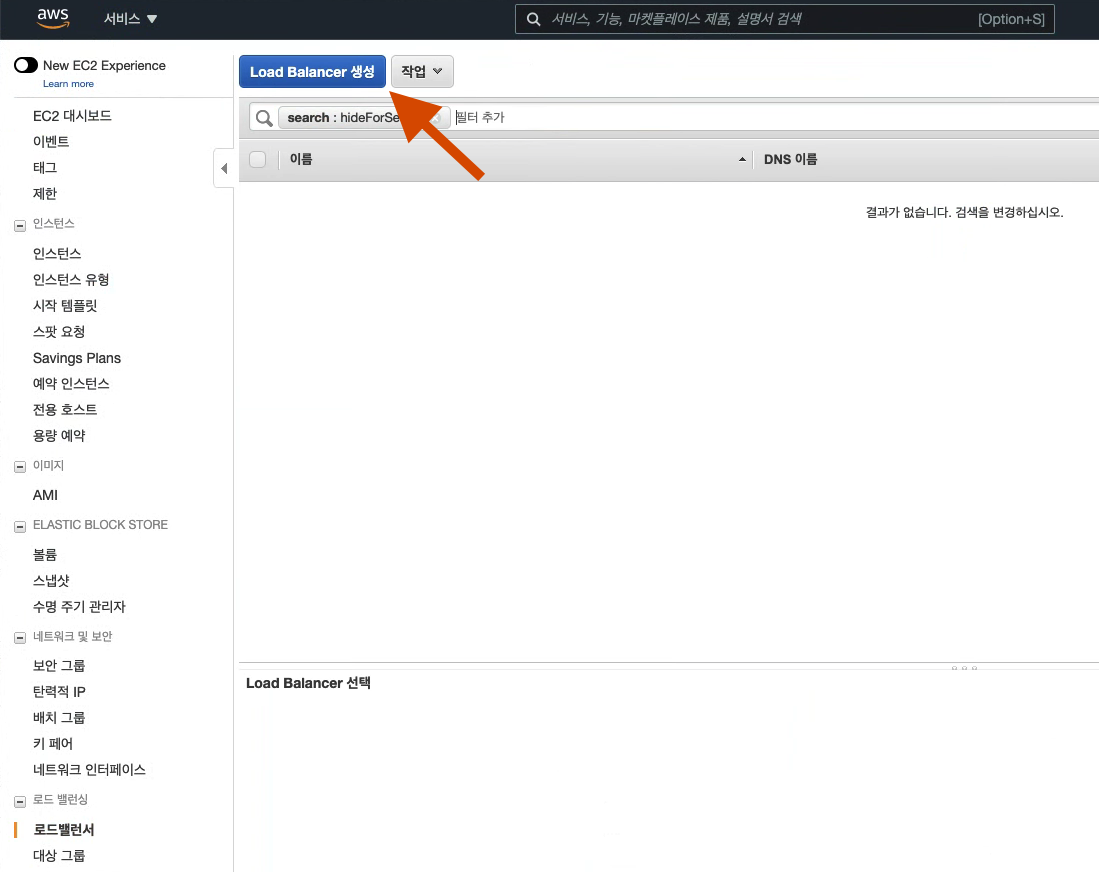Screen dimensions: 1099x872
Task: Open 네트워크 인터페이스 in the sidebar
Action: [89, 769]
